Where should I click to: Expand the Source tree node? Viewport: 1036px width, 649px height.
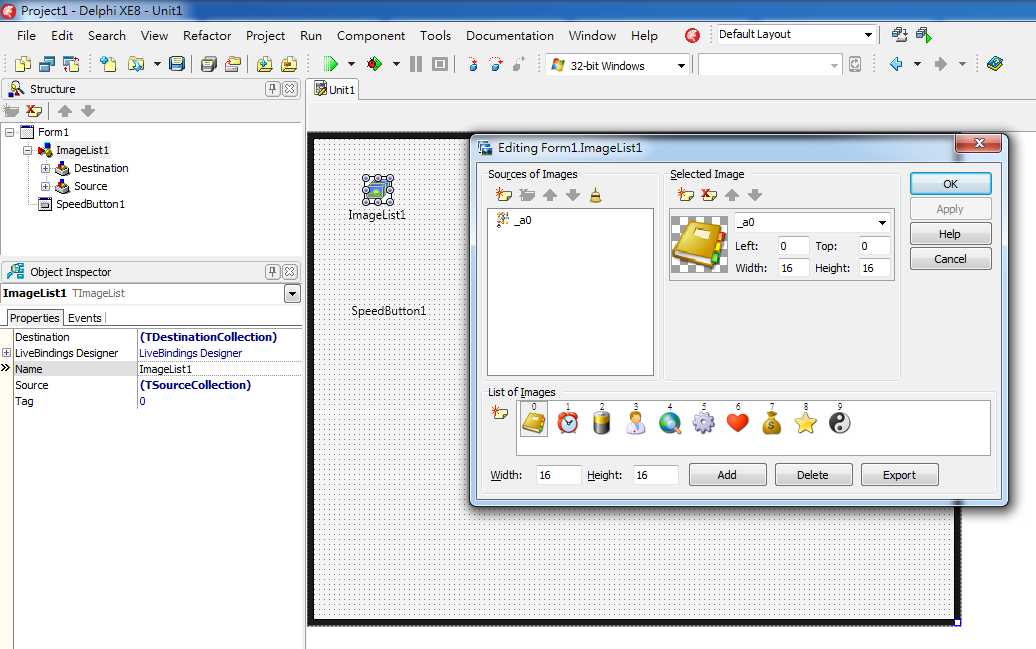coord(46,186)
